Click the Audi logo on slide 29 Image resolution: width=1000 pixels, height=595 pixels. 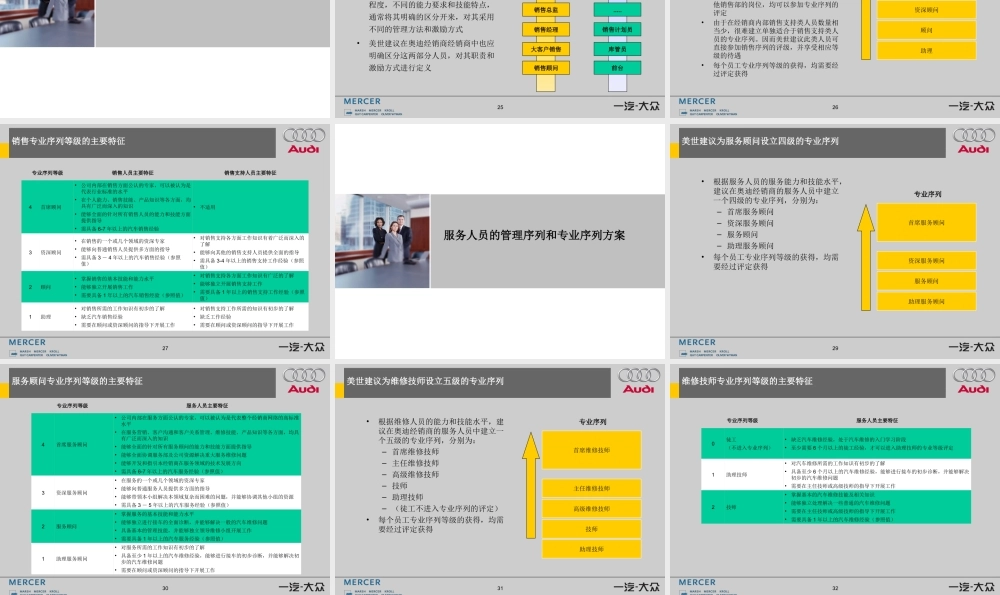974,141
